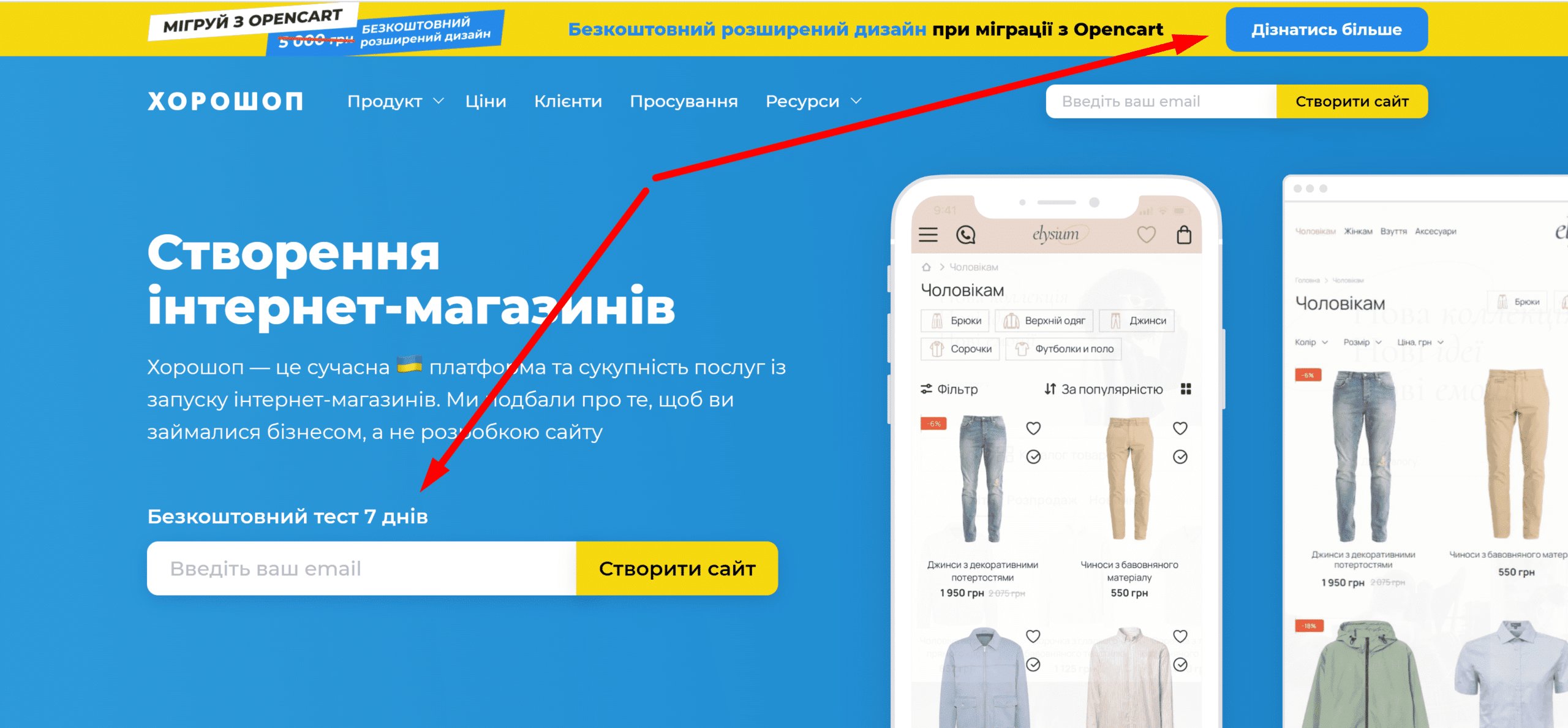Toggle the heart on the blue jacket product
The image size is (1568, 728).
(x=1033, y=636)
